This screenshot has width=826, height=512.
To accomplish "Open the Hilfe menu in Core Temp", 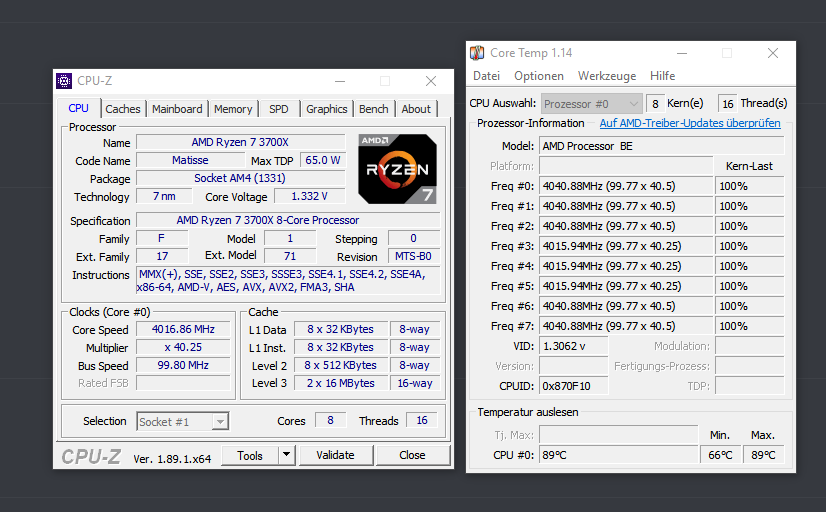I will [x=662, y=76].
